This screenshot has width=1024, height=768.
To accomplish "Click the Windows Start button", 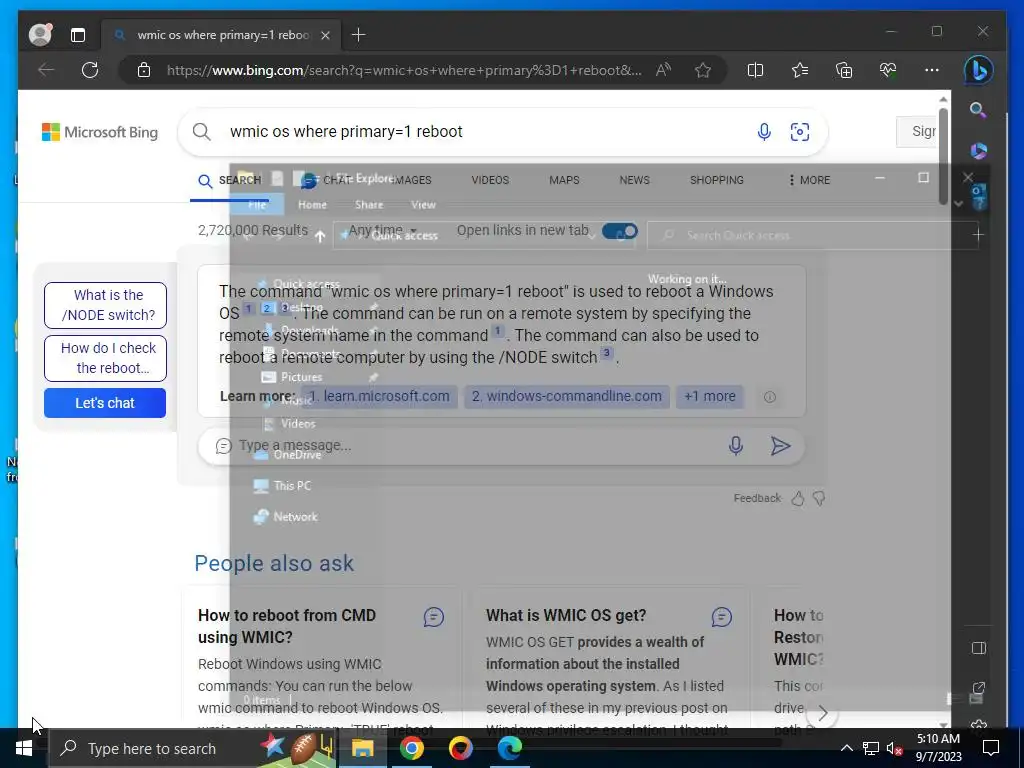I will click(24, 748).
